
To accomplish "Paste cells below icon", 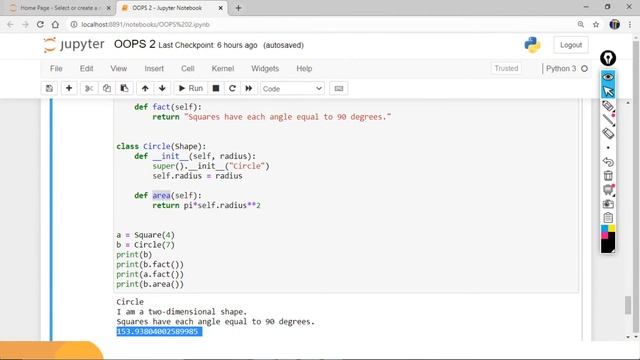I will (124, 89).
